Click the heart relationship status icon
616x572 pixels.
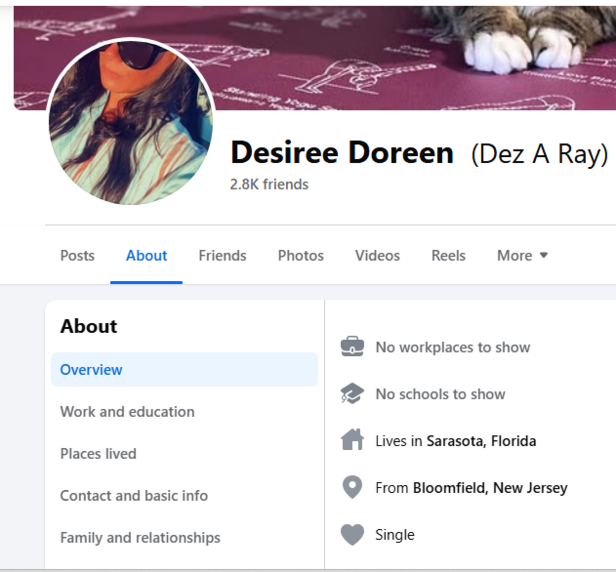pos(352,534)
